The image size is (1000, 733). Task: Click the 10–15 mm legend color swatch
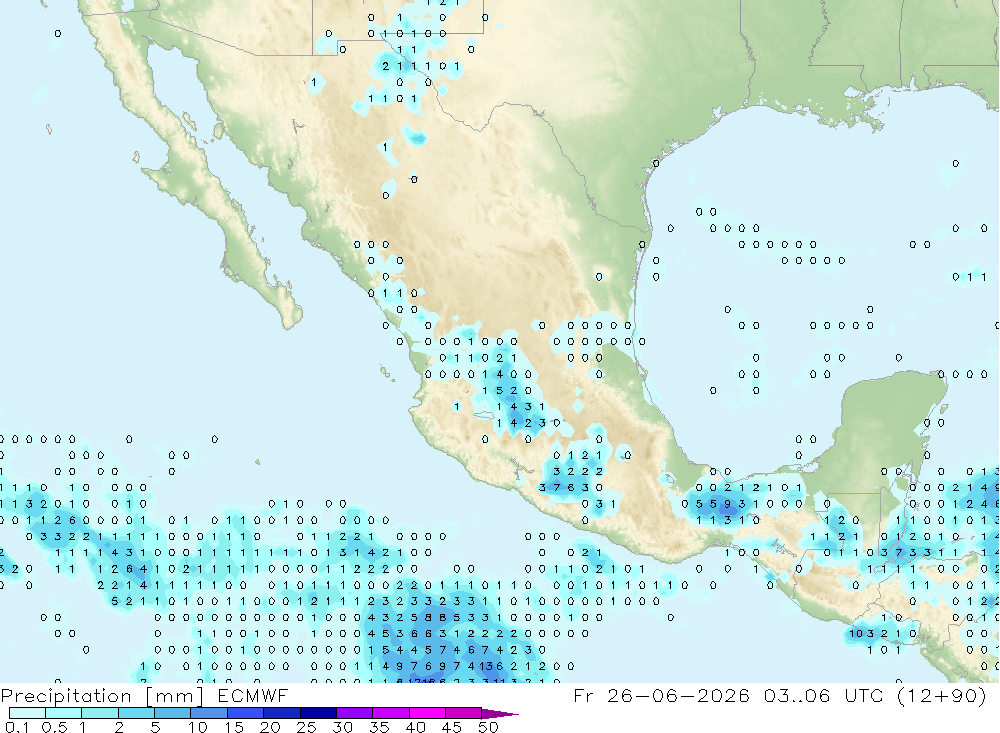coord(209,713)
